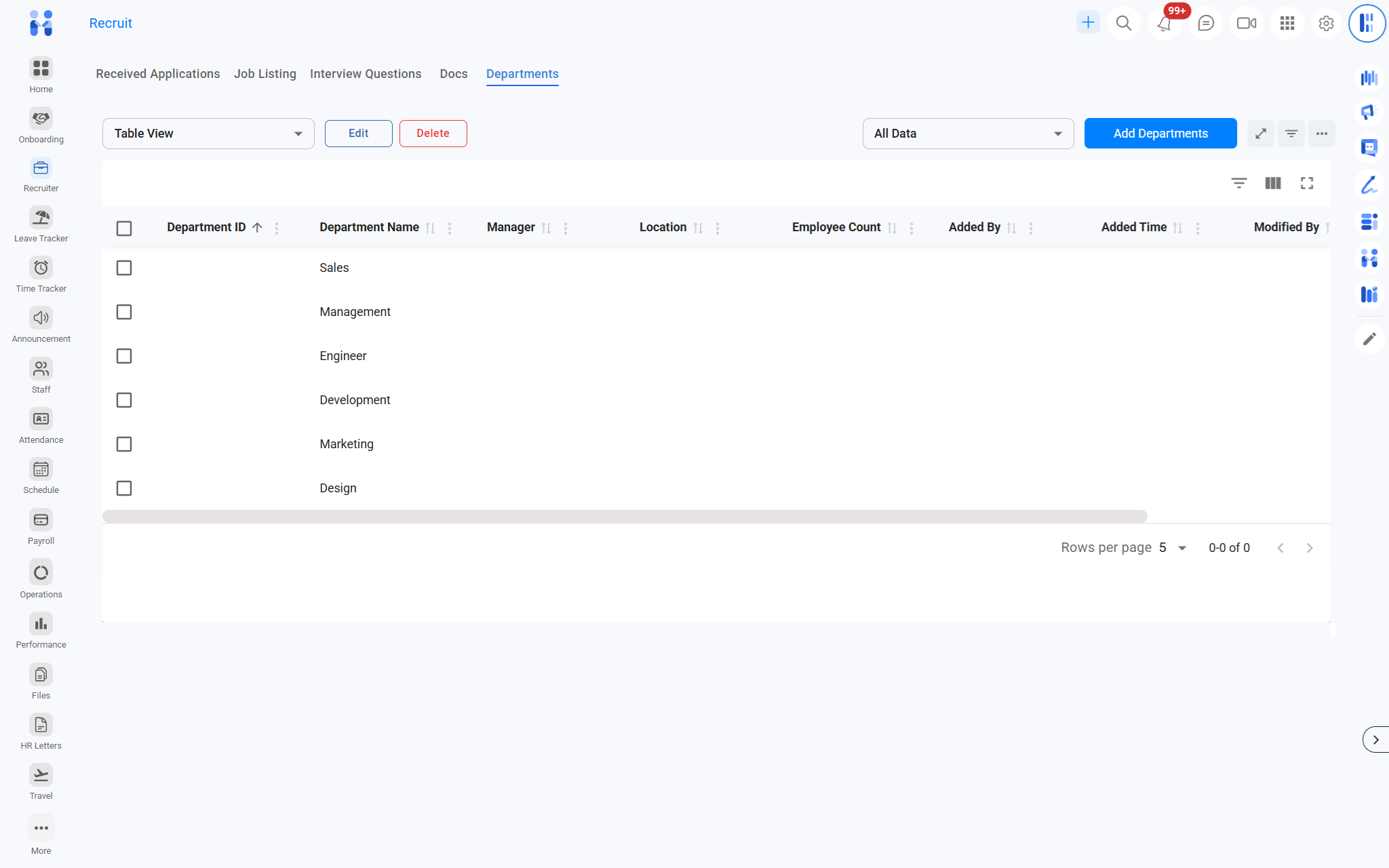The image size is (1389, 868).
Task: Toggle the select-all header checkbox
Action: click(124, 229)
